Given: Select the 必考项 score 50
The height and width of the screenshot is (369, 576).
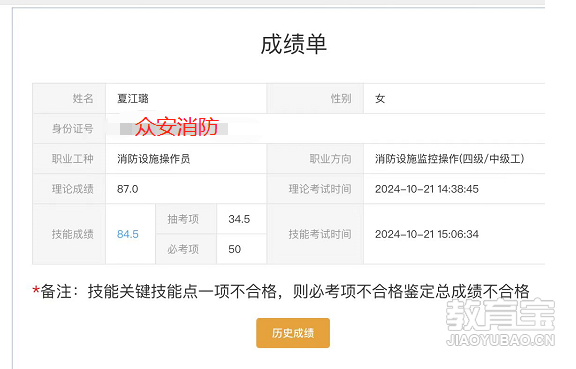Looking at the screenshot, I should (234, 249).
